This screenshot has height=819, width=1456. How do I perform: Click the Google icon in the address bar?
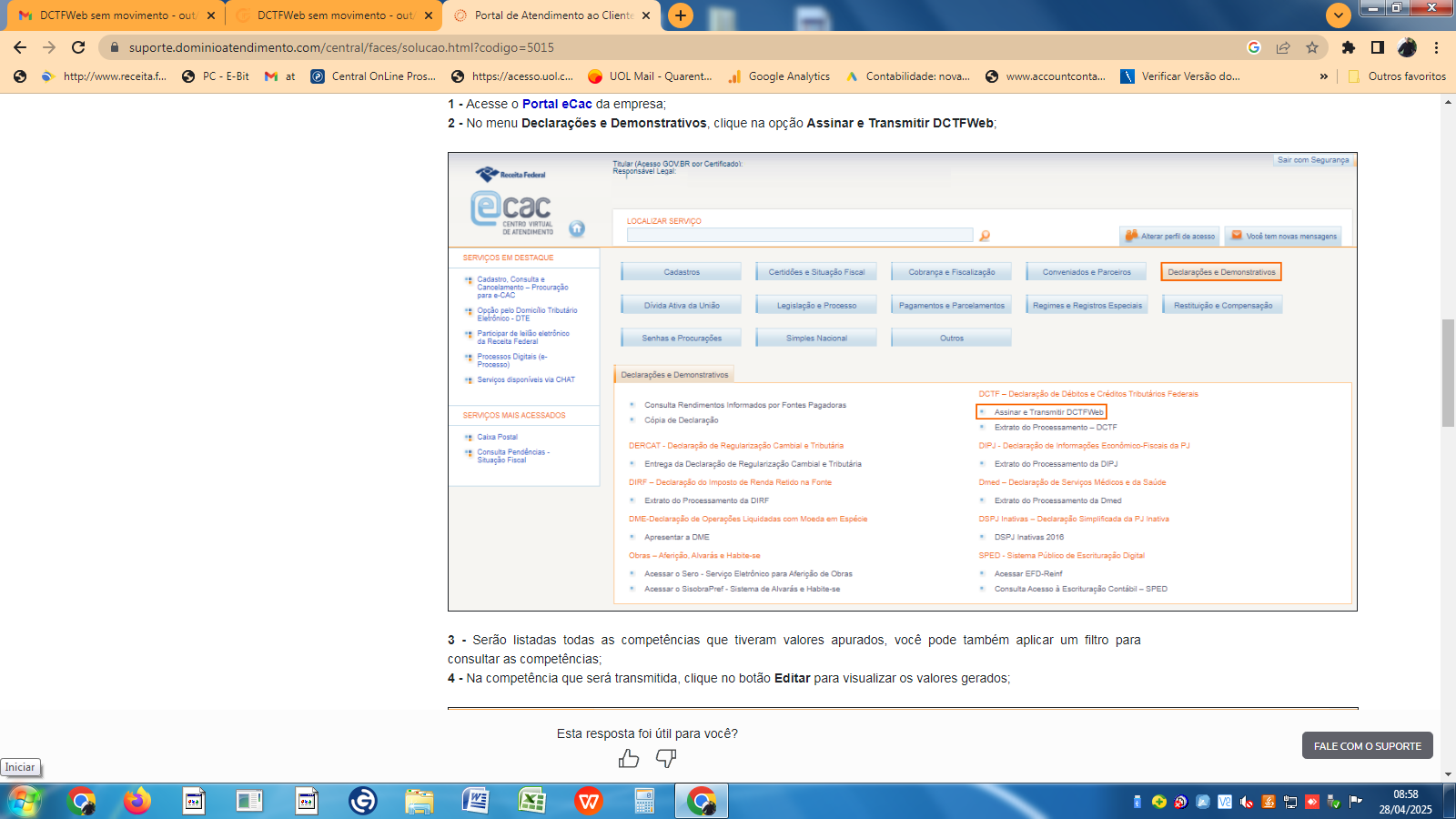click(1254, 47)
